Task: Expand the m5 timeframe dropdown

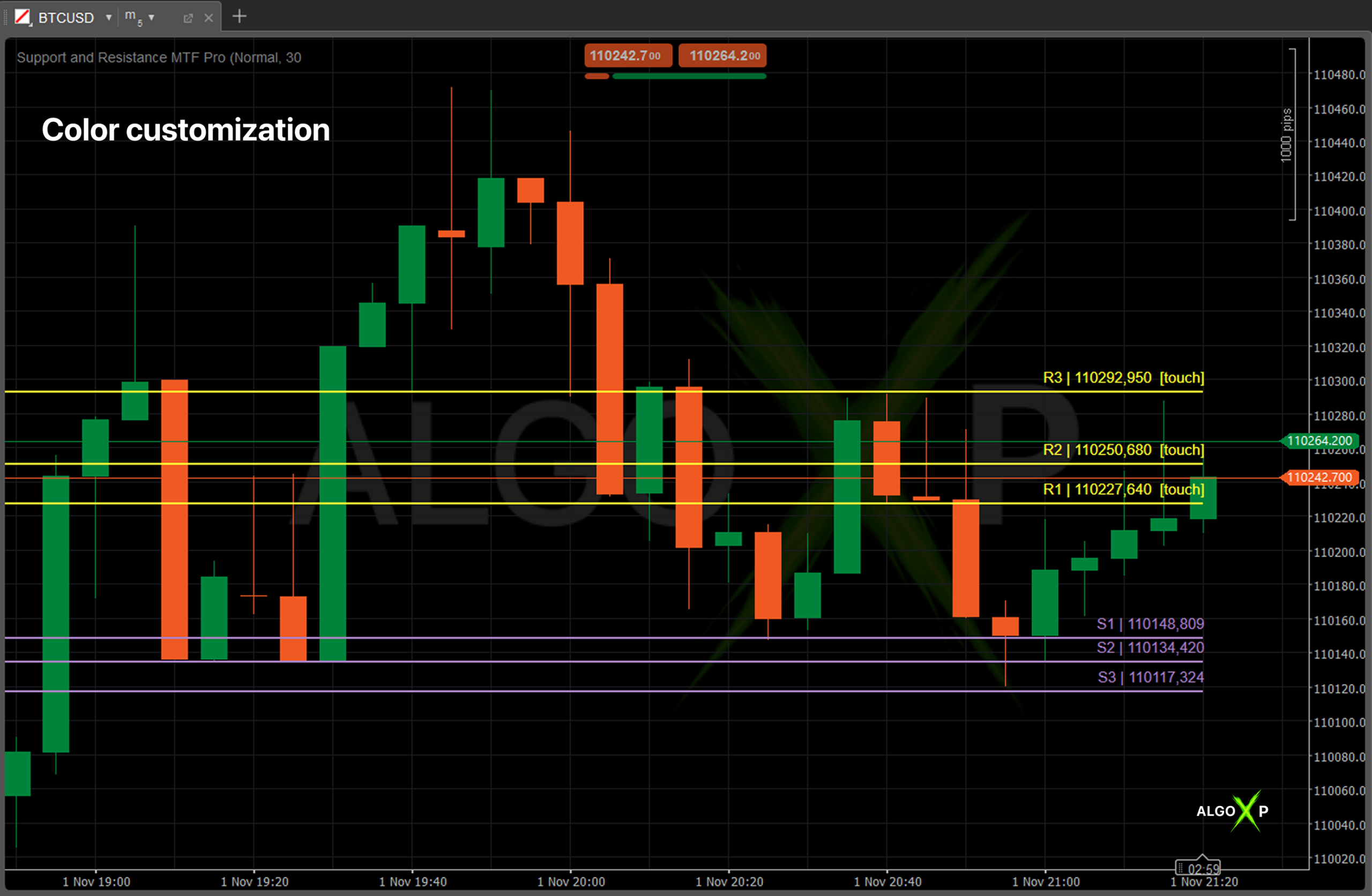Action: click(152, 18)
